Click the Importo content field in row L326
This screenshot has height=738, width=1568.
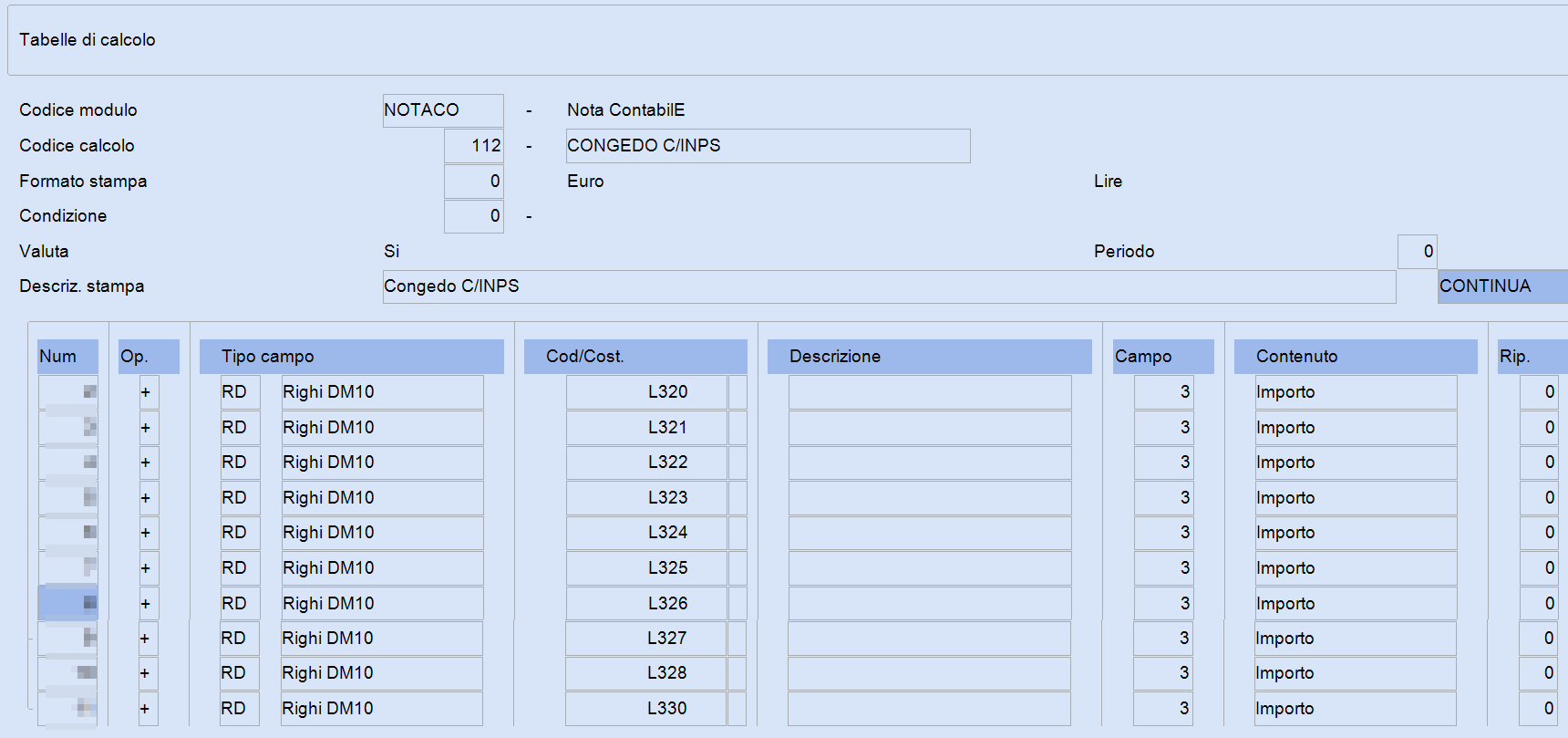coord(1356,604)
